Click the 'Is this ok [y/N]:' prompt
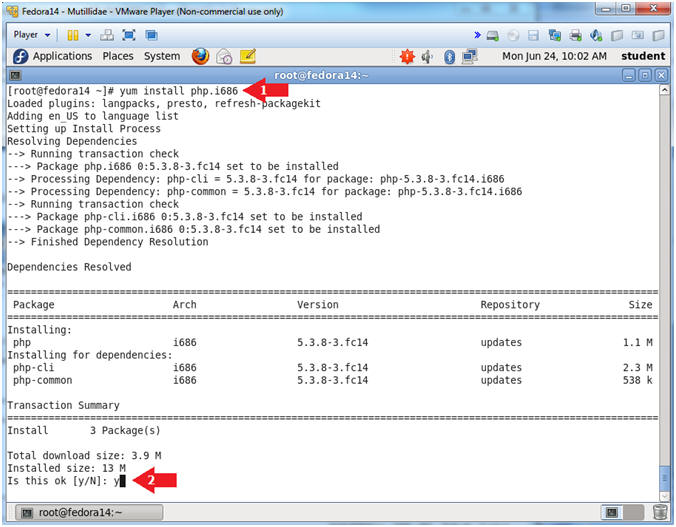The width and height of the screenshot is (676, 527). point(57,481)
